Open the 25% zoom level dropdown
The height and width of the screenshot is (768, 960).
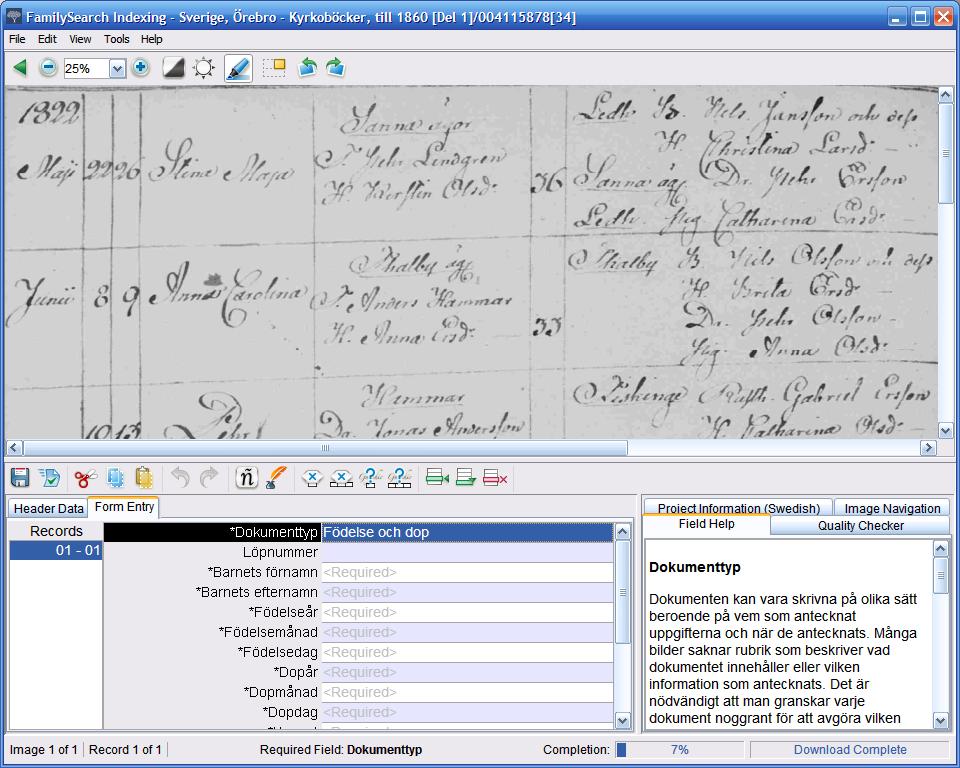(117, 69)
